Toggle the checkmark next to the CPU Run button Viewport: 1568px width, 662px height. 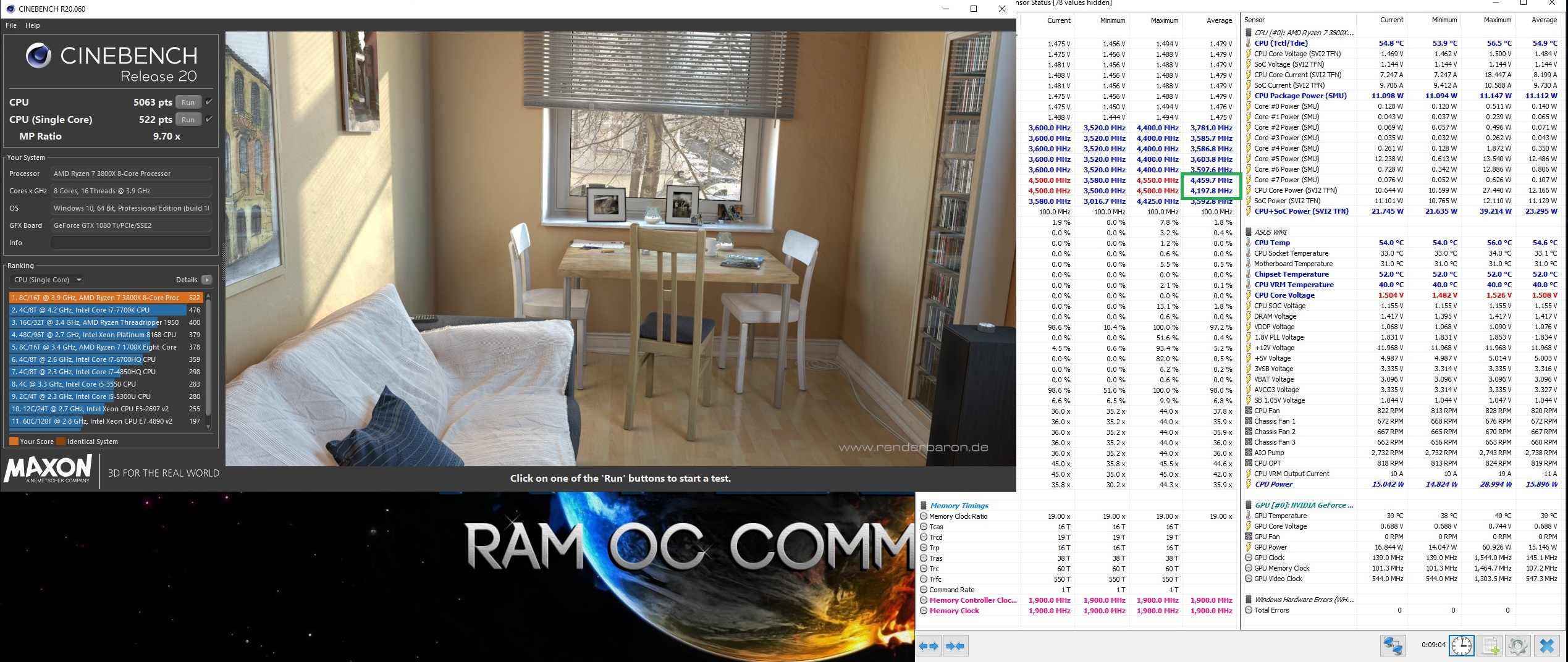click(209, 102)
